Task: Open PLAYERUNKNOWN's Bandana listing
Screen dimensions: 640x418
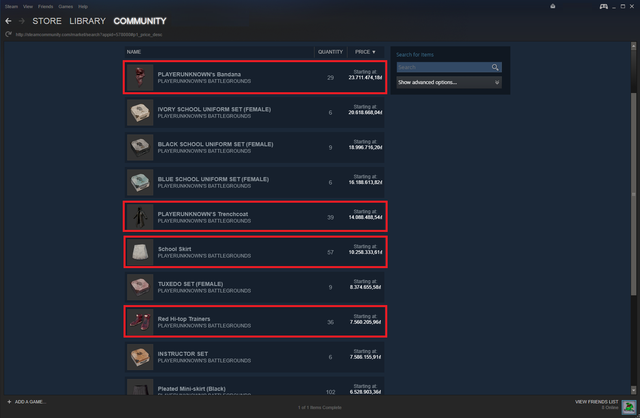Action: [255, 78]
